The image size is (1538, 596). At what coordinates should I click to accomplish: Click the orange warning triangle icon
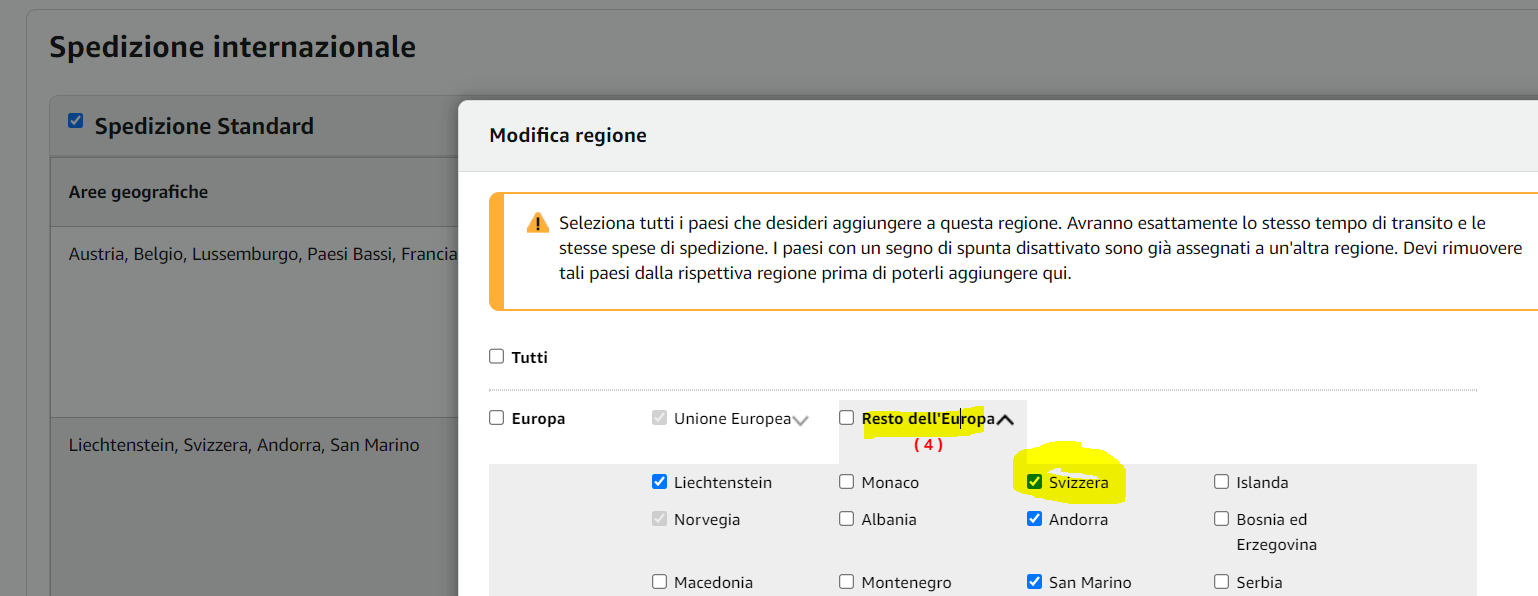click(x=538, y=222)
